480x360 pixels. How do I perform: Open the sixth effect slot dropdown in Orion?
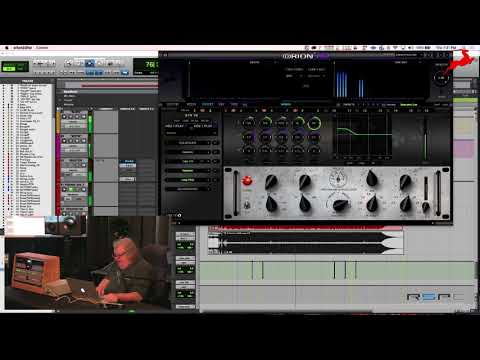click(x=188, y=189)
